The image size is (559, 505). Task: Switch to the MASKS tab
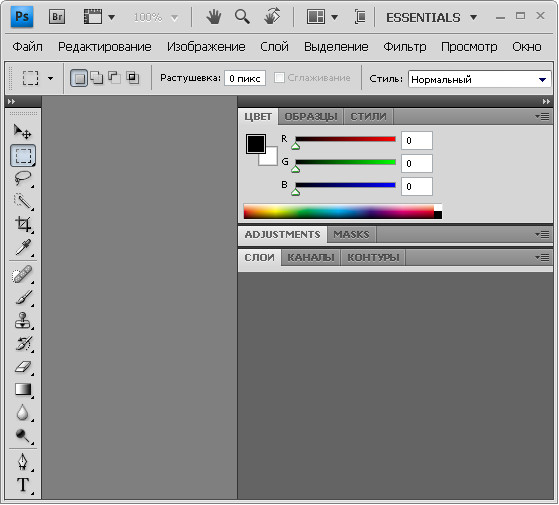click(351, 235)
